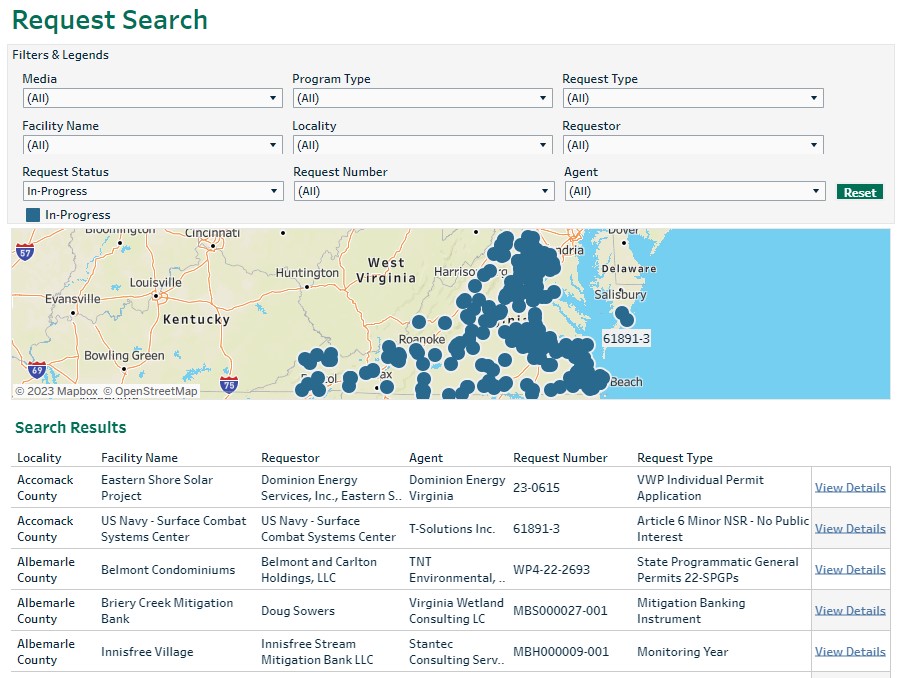The image size is (901, 678).
Task: View Details for request 61891-3
Action: point(850,528)
